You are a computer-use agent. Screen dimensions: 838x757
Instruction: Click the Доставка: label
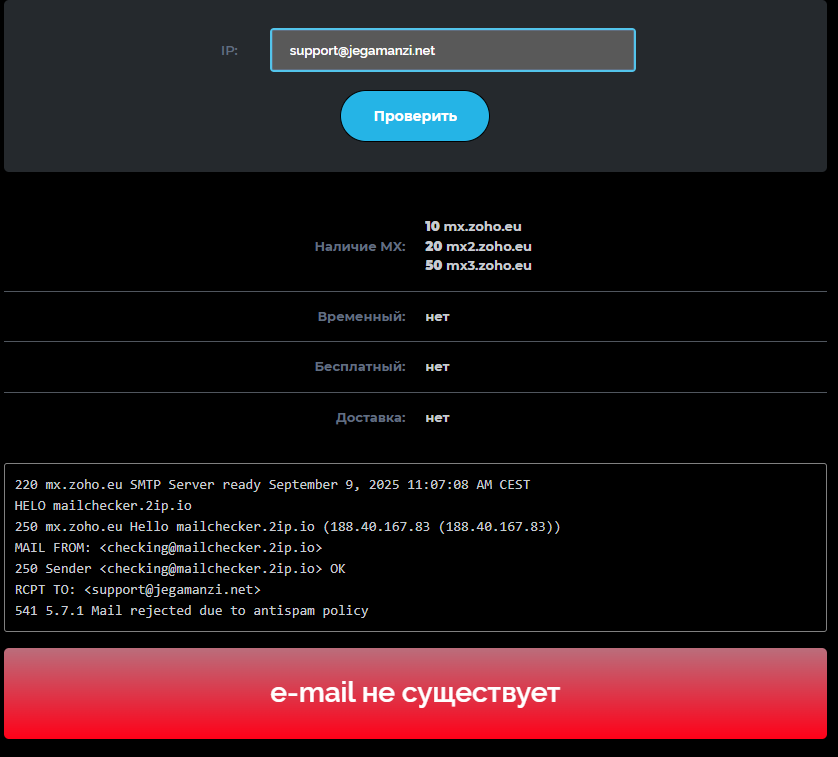(x=370, y=417)
